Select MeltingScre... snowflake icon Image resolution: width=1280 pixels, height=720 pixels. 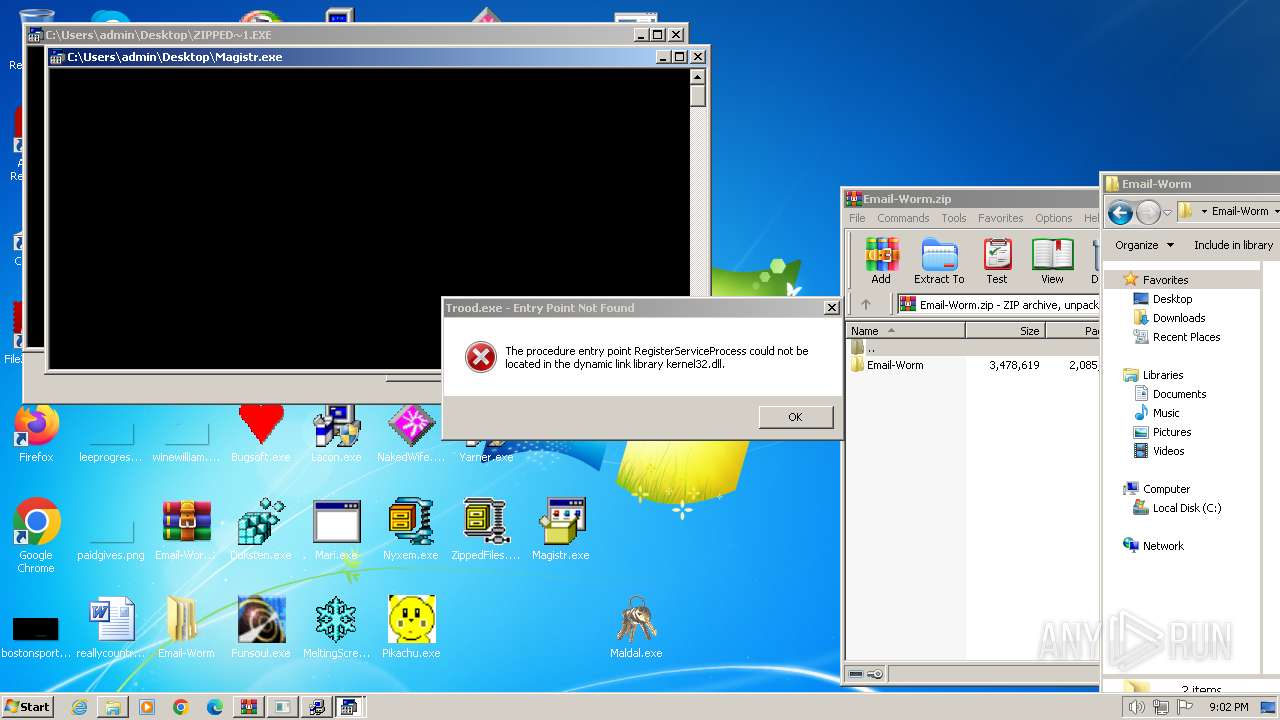tap(336, 628)
